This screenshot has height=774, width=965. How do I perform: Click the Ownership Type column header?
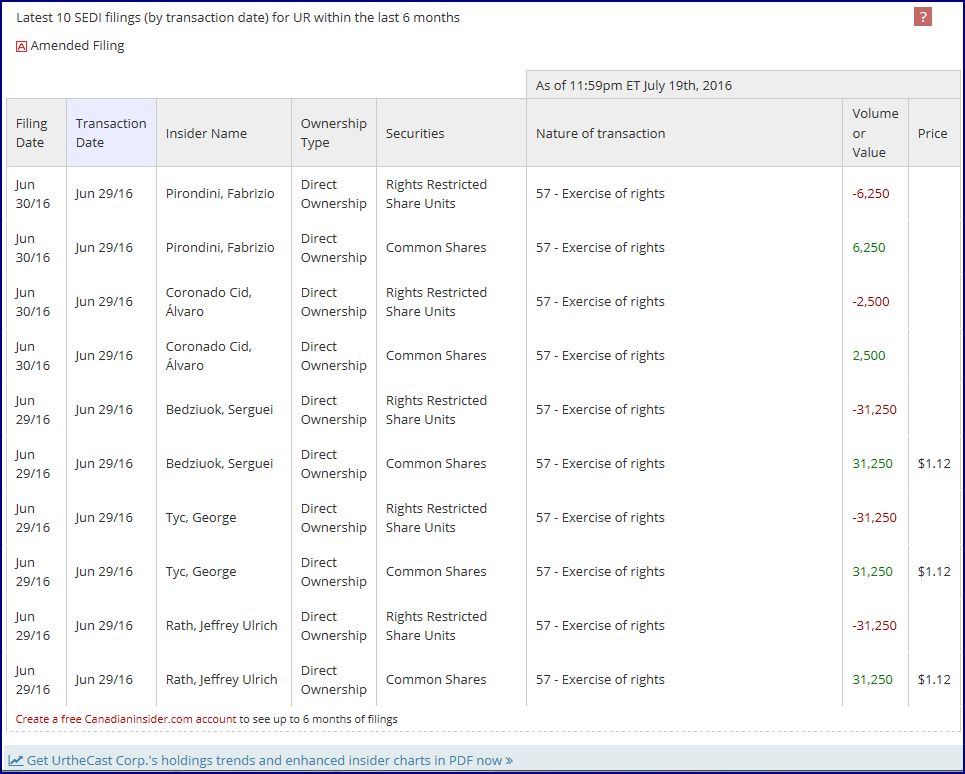tap(333, 133)
